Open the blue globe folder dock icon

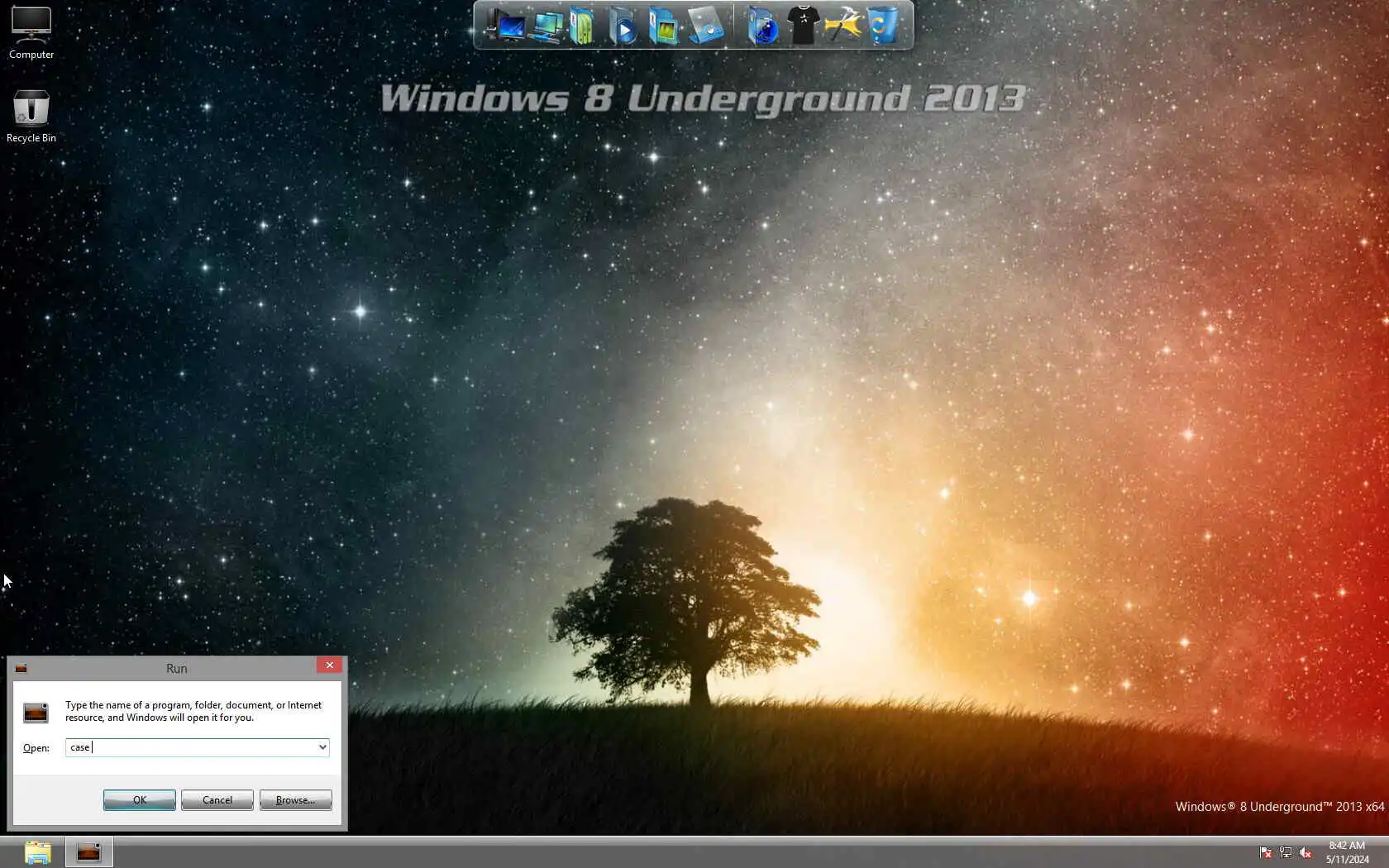pos(762,26)
